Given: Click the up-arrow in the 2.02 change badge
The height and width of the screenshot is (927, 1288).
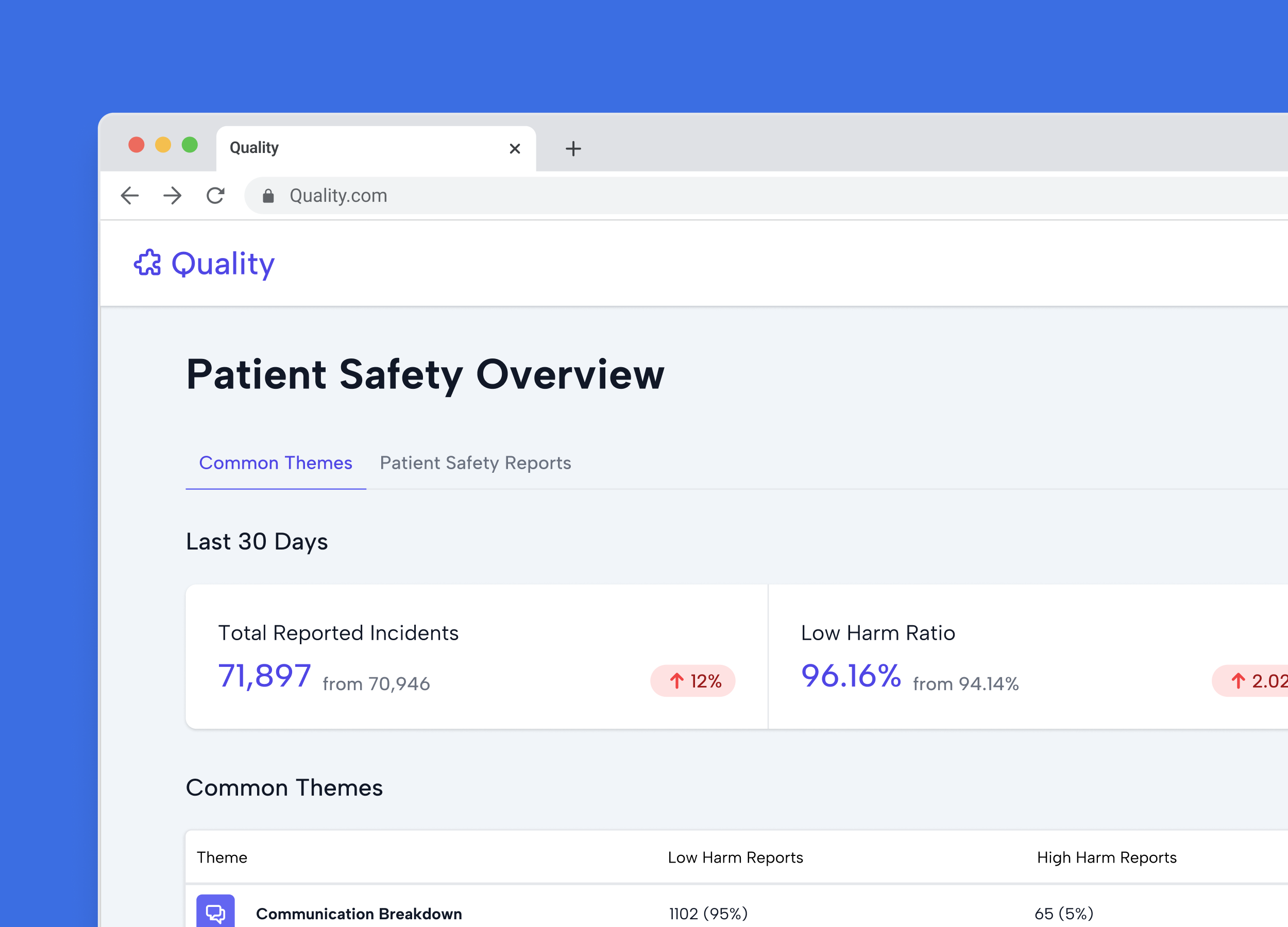Looking at the screenshot, I should (1238, 681).
